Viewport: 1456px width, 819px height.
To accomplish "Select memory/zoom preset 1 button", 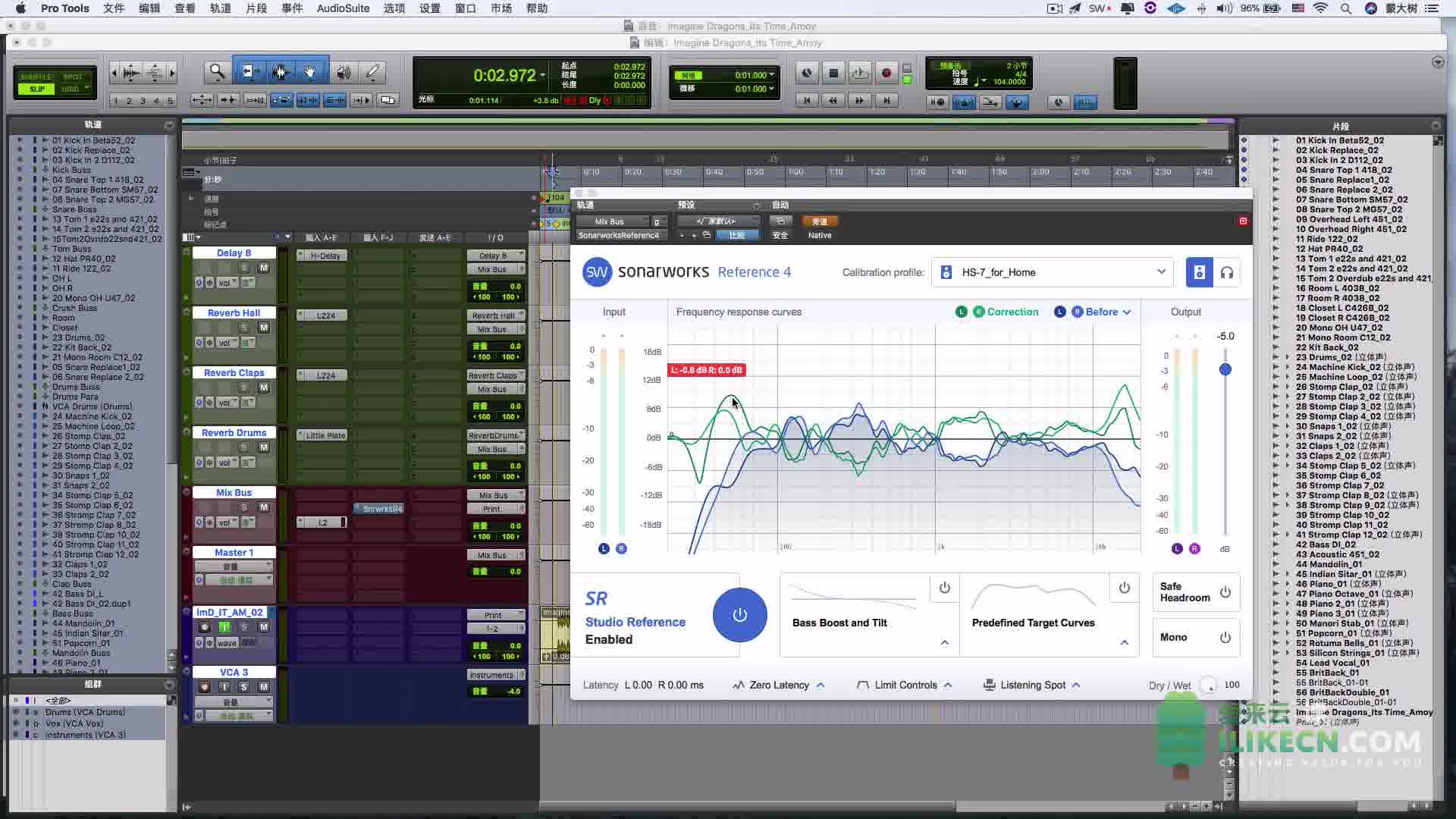I will [115, 100].
